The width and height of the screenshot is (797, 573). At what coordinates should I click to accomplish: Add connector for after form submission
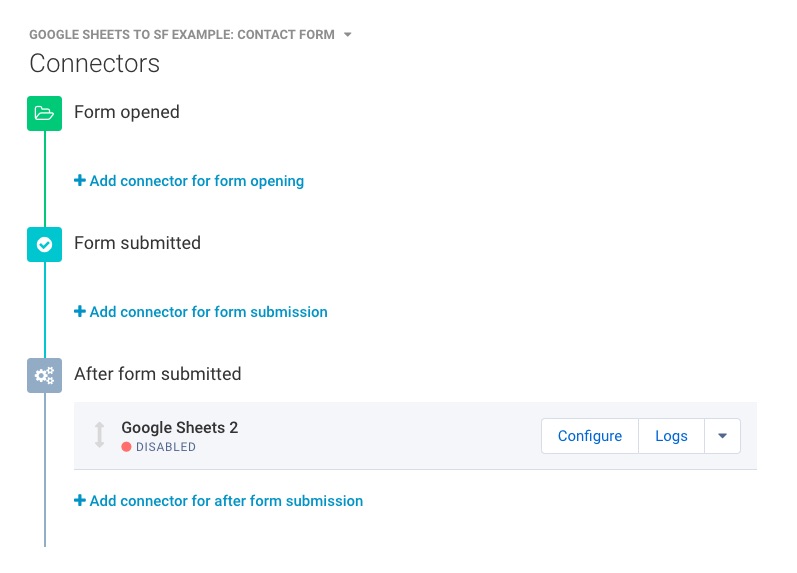tap(219, 501)
